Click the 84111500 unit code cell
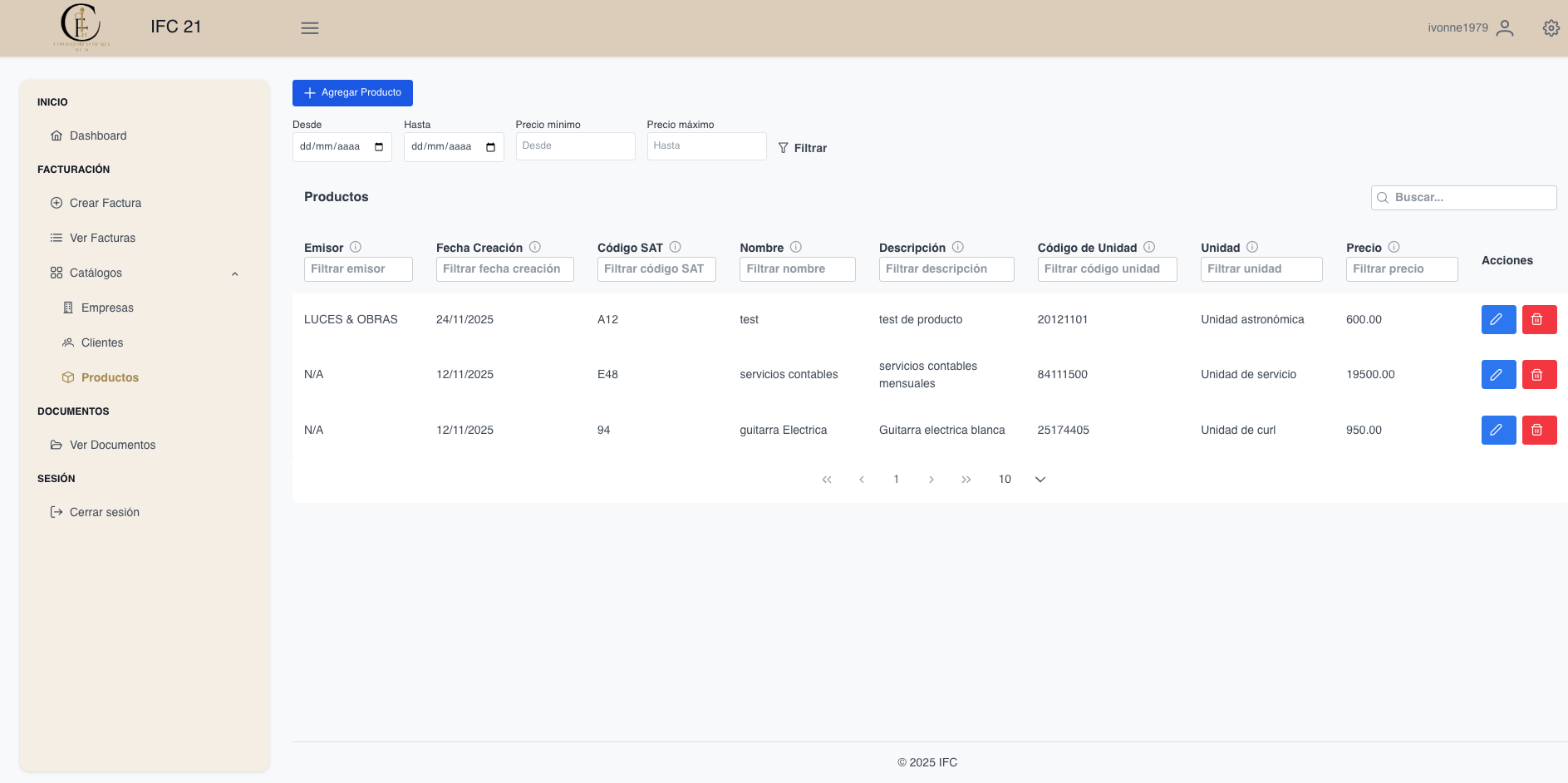1568x783 pixels. coord(1062,375)
